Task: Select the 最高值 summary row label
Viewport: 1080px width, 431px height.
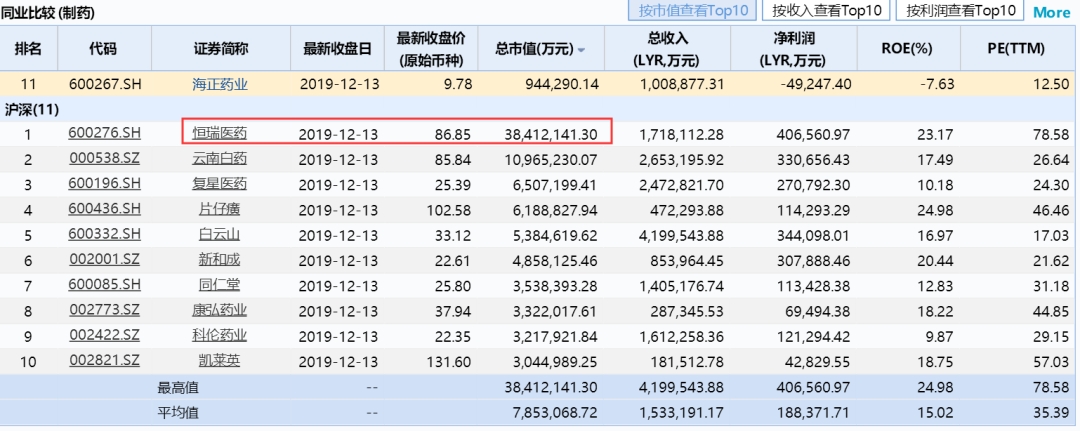Action: click(x=178, y=388)
